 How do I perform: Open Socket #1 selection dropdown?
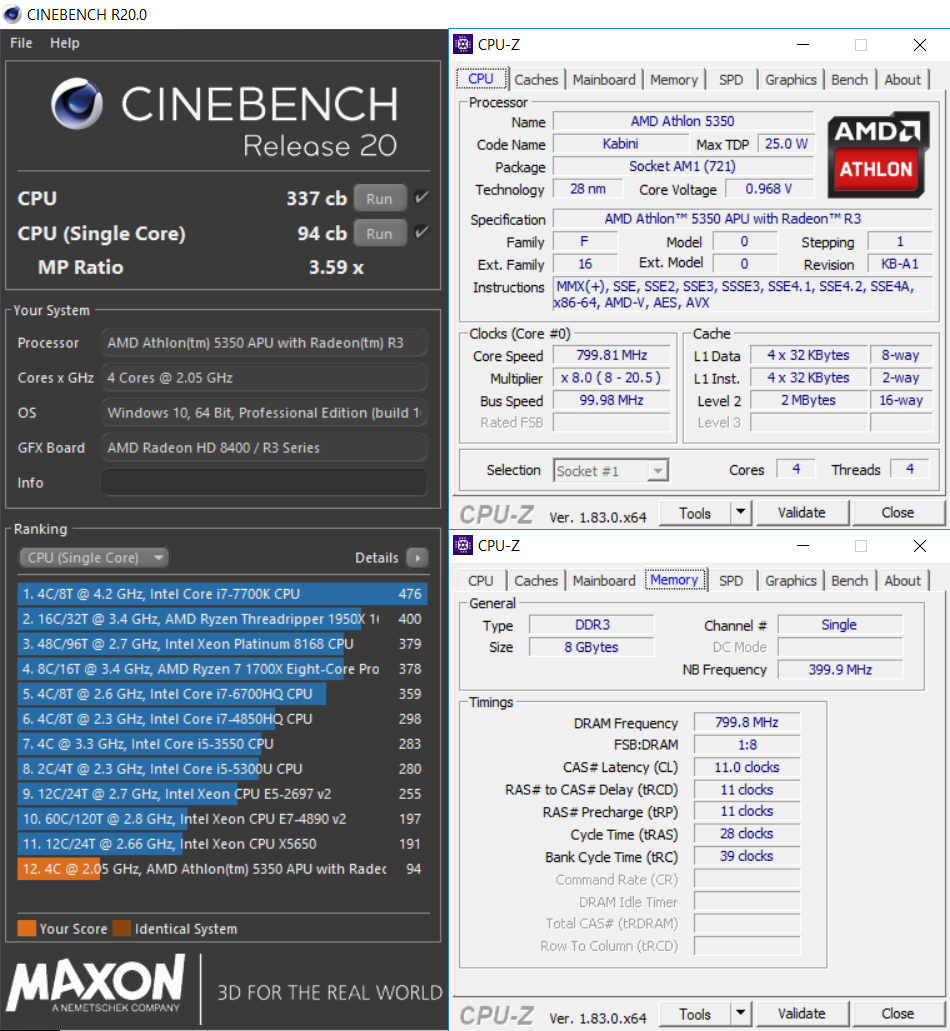click(x=611, y=471)
